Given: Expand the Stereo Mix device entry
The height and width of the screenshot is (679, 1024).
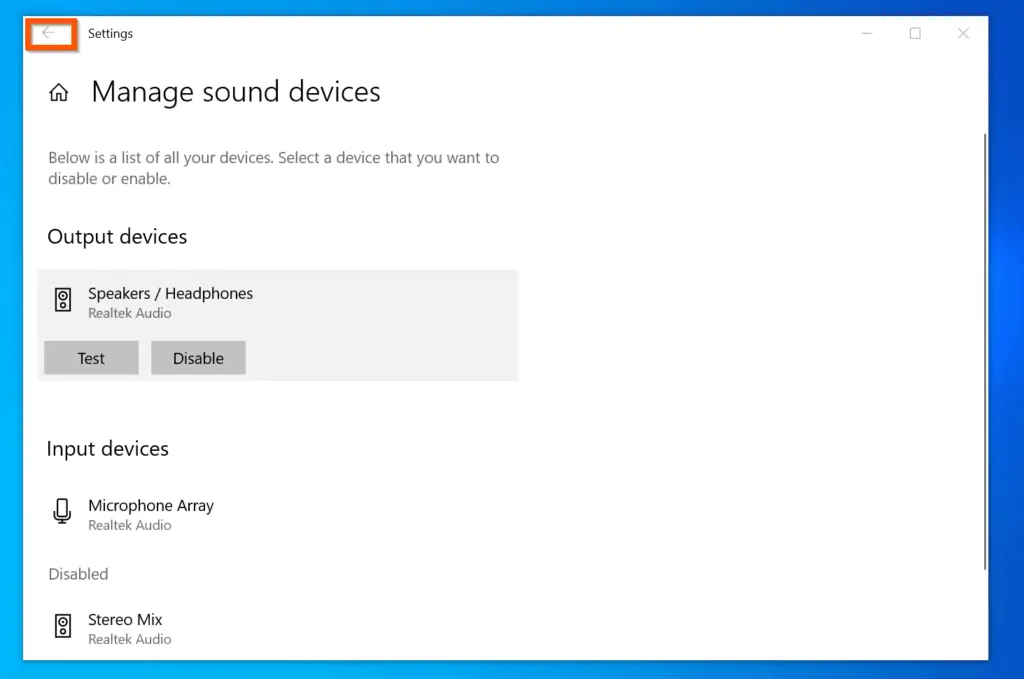Looking at the screenshot, I should click(125, 620).
